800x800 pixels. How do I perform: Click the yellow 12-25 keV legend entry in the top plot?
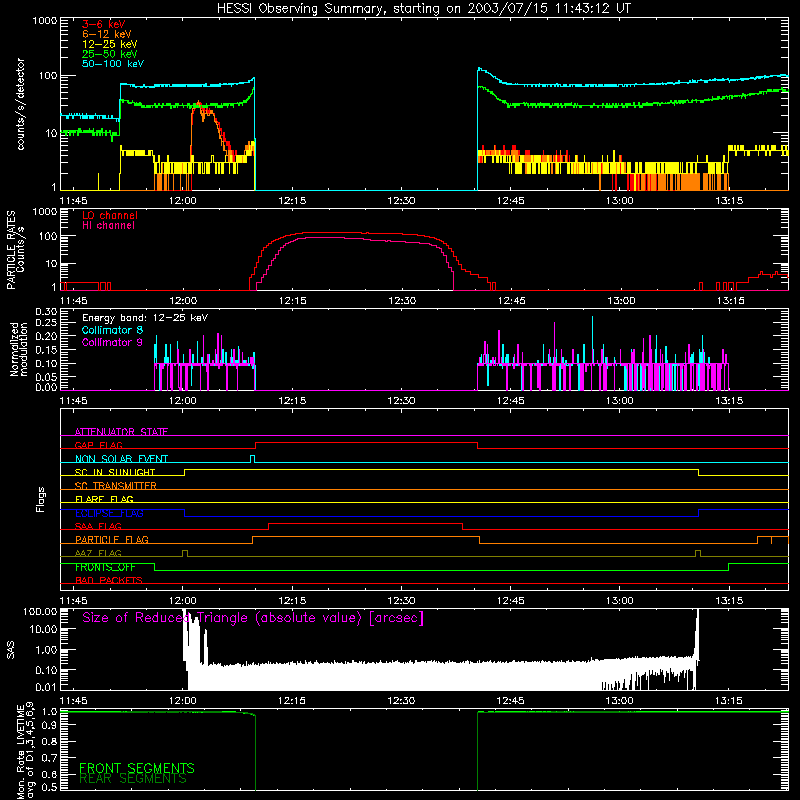[109, 44]
